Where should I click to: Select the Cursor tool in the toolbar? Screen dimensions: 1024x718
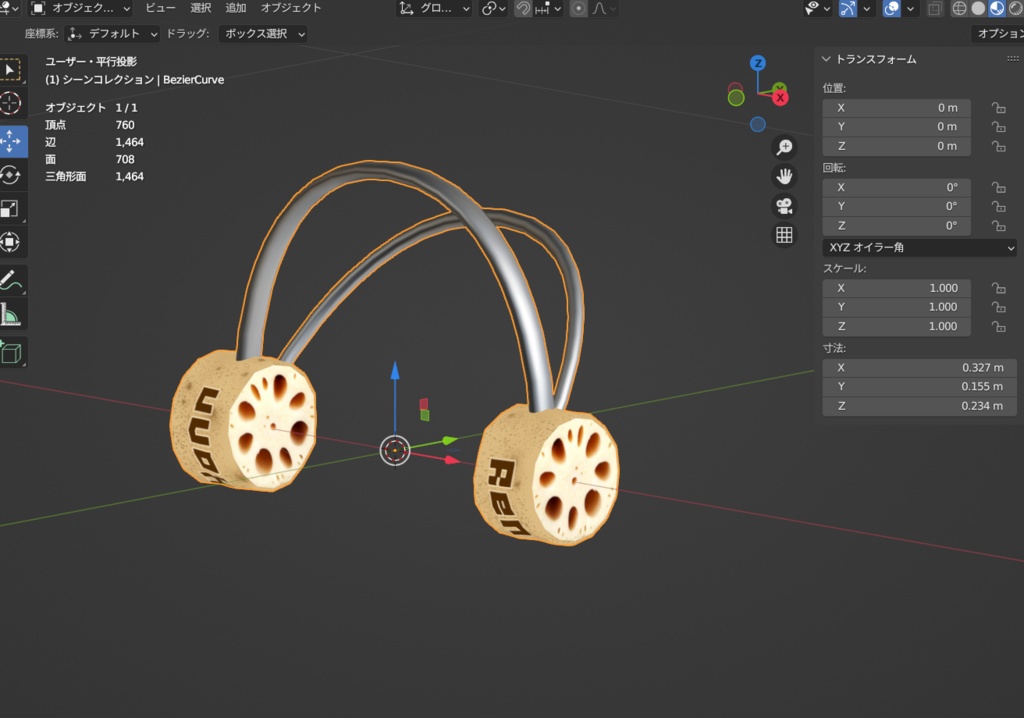pos(11,103)
